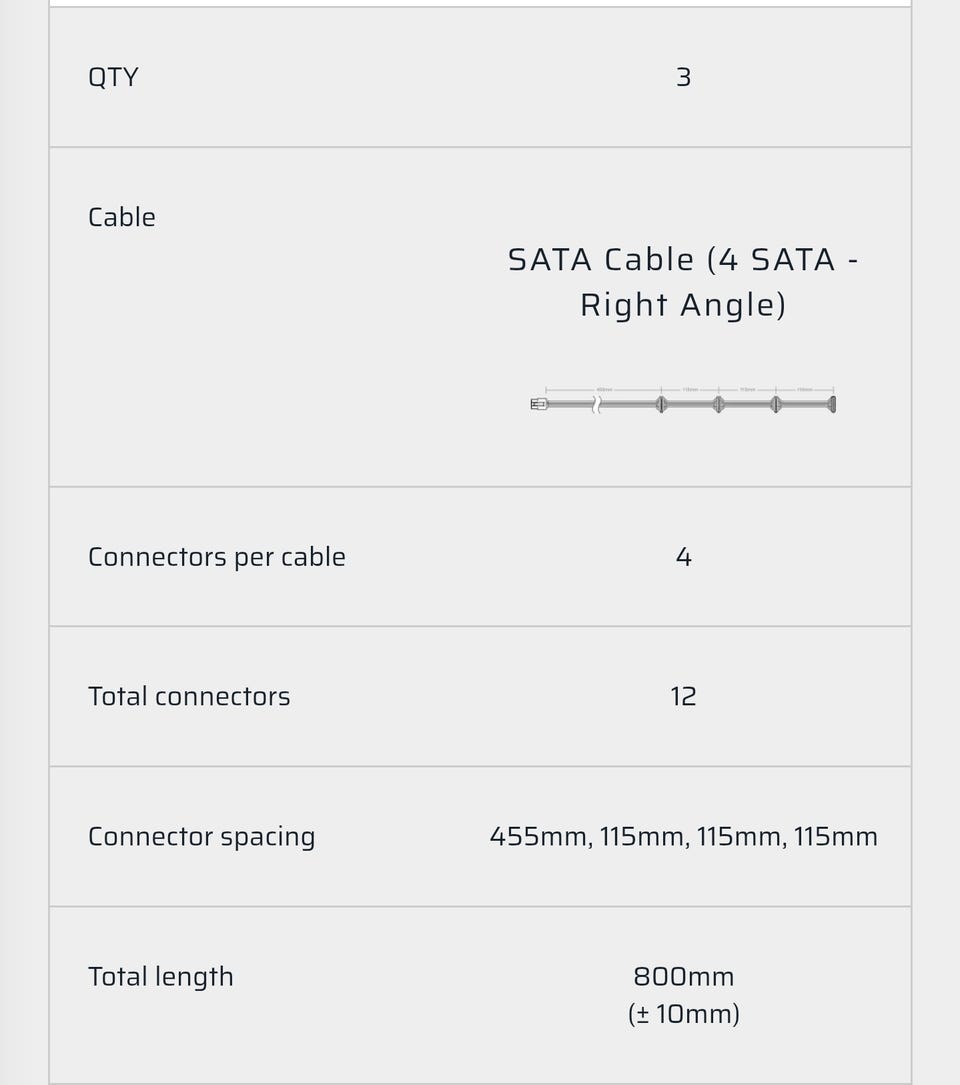Click the second SATA connector on diagram
This screenshot has height=1085, width=960.
coord(718,404)
